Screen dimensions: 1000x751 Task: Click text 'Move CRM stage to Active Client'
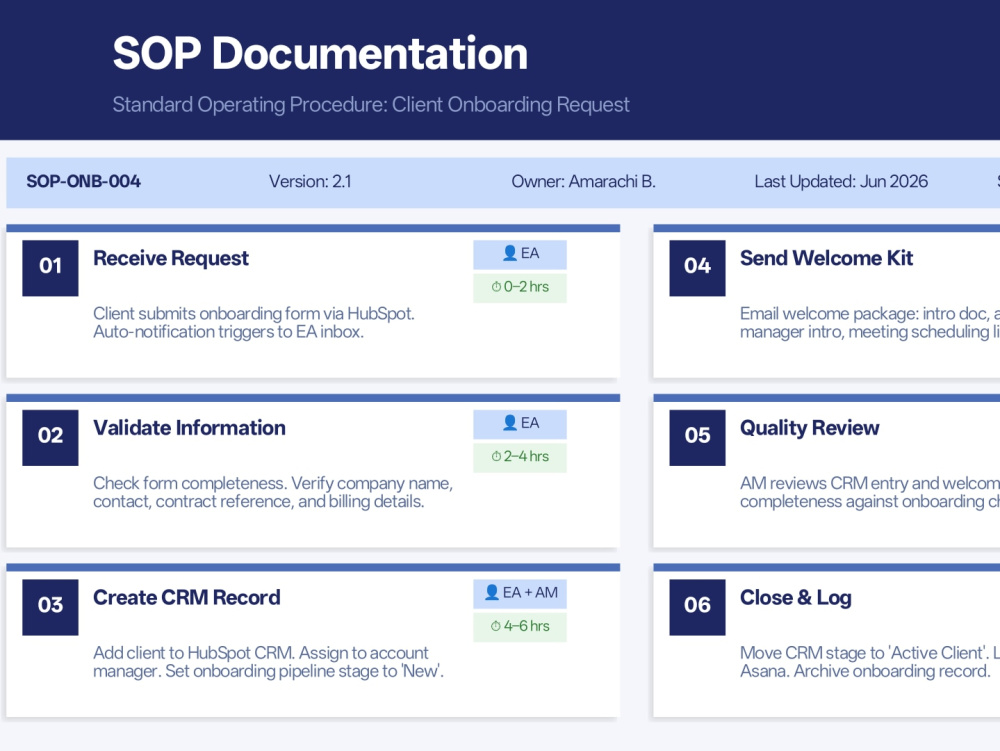[864, 653]
